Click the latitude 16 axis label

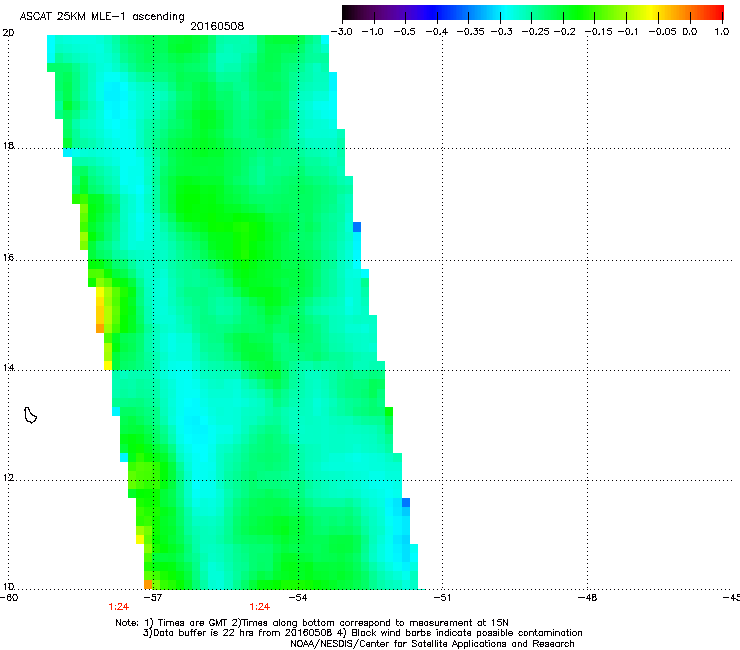8,257
